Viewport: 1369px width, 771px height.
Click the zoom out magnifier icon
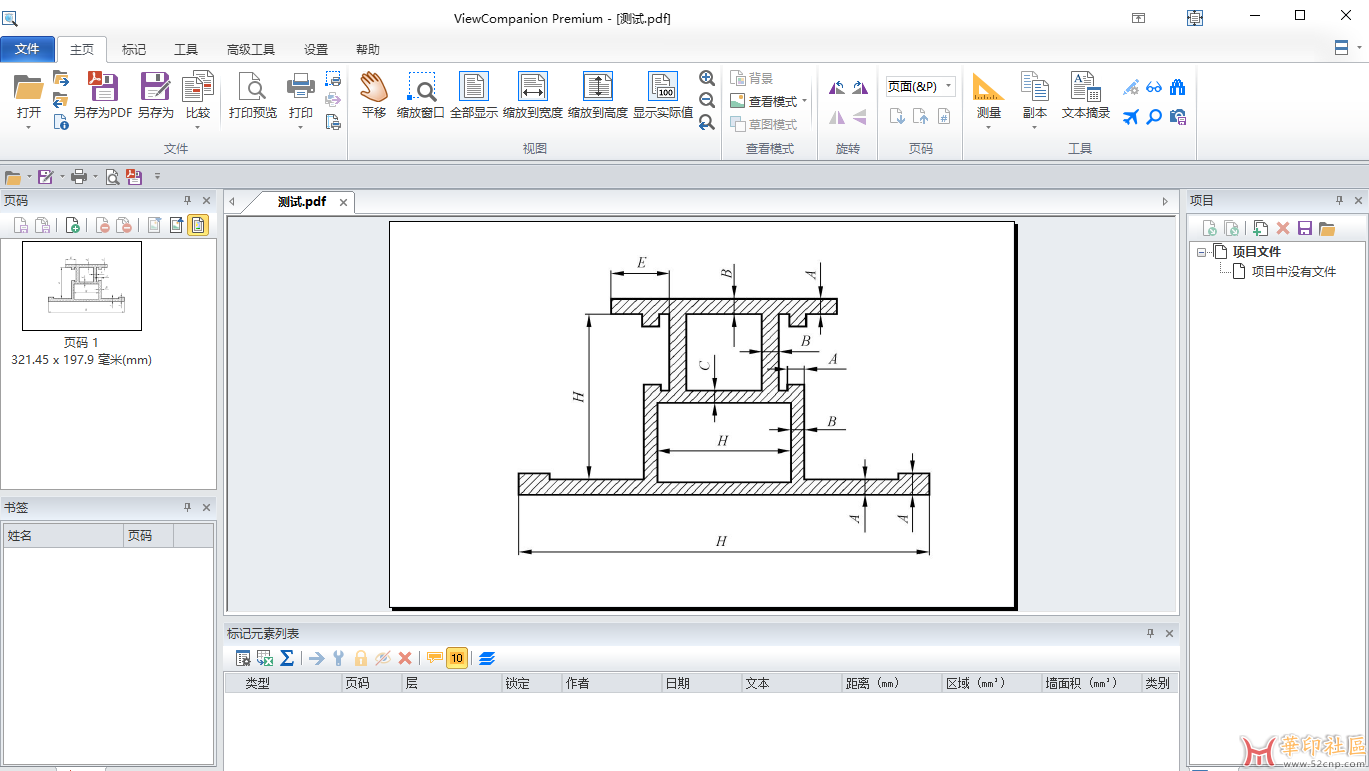click(707, 100)
